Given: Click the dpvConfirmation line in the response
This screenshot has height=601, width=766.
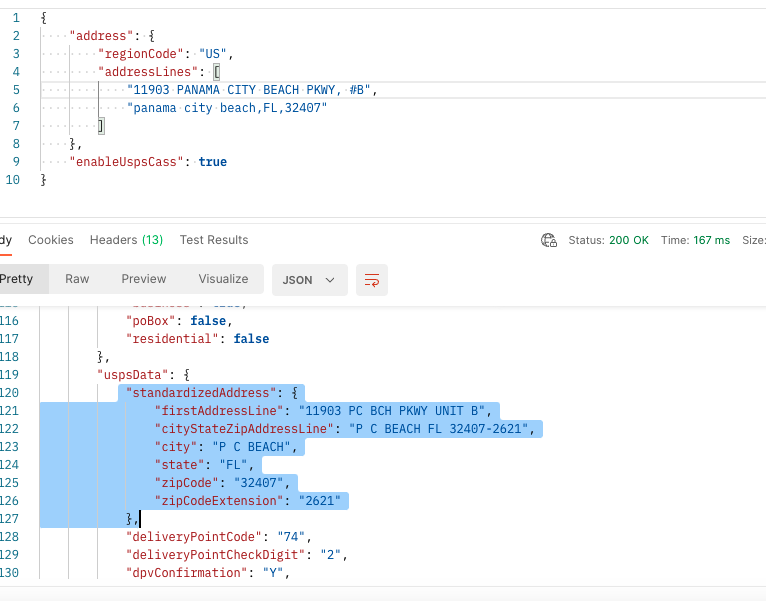Looking at the screenshot, I should [206, 573].
